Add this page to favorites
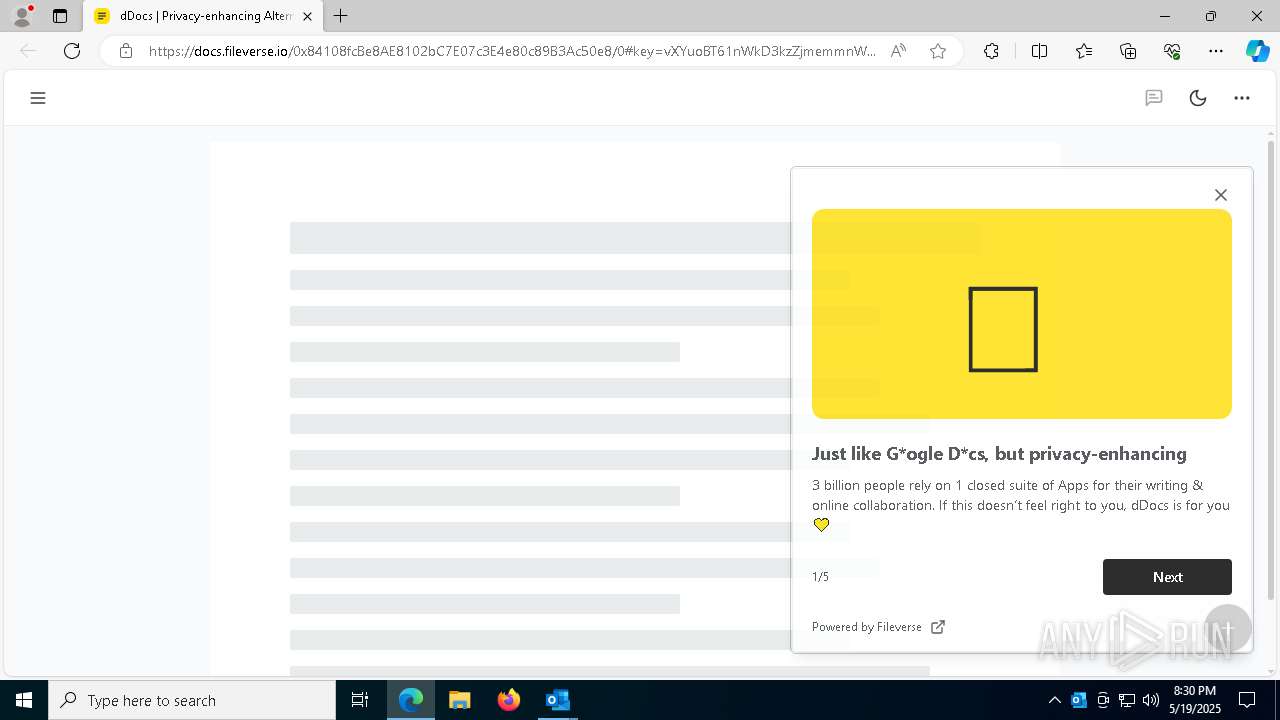 tap(938, 51)
